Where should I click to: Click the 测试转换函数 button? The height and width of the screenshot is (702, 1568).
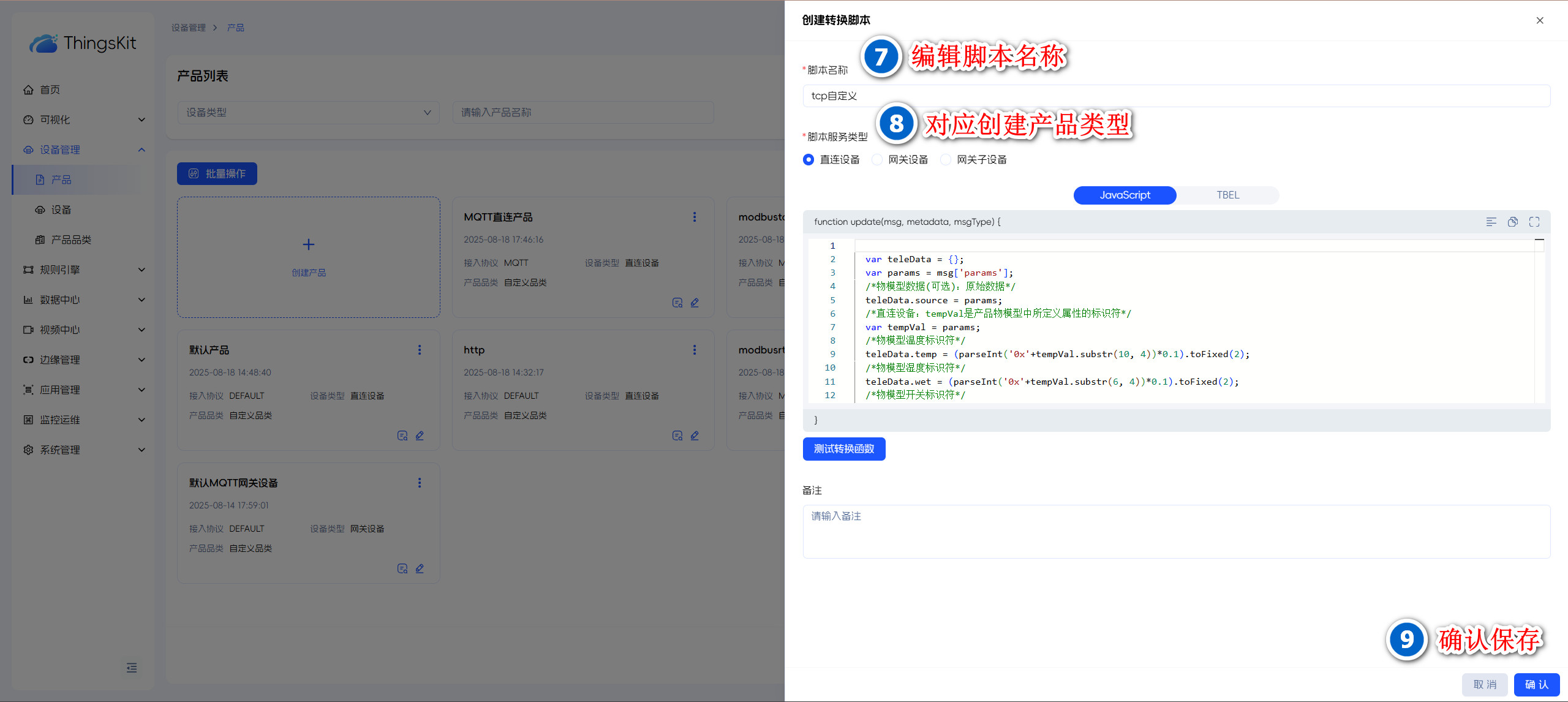843,449
